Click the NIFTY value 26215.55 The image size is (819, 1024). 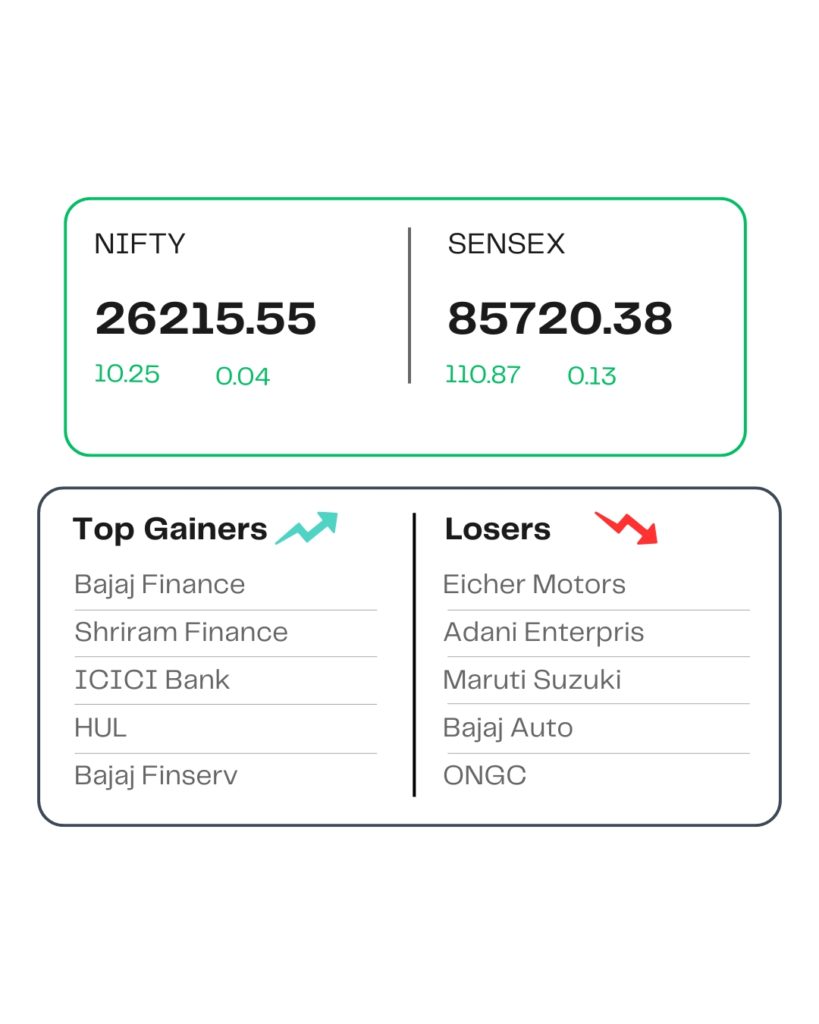click(206, 319)
